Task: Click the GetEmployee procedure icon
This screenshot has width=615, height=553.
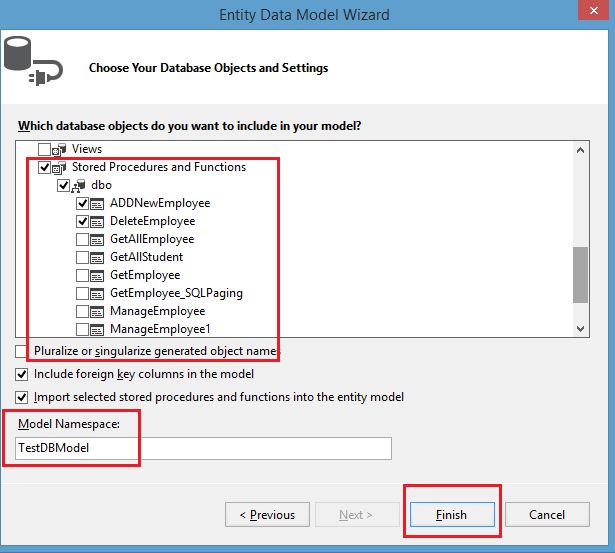Action: (x=97, y=276)
